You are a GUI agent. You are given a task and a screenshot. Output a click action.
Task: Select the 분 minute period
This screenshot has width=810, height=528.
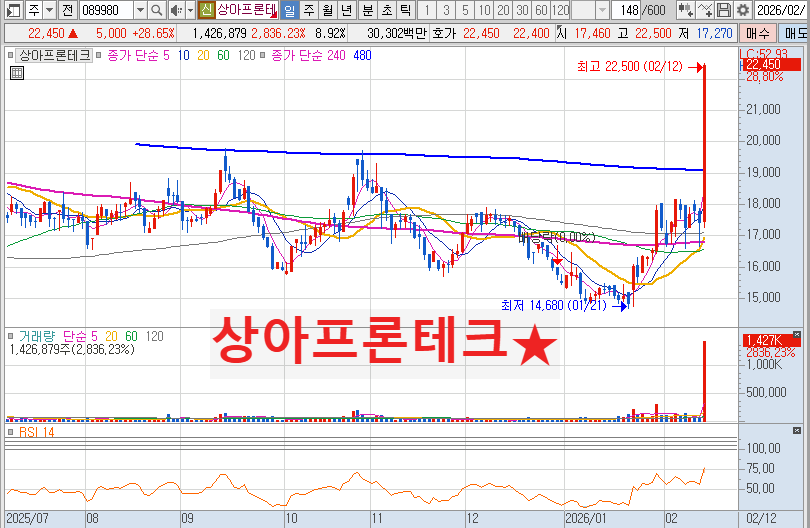pos(367,10)
